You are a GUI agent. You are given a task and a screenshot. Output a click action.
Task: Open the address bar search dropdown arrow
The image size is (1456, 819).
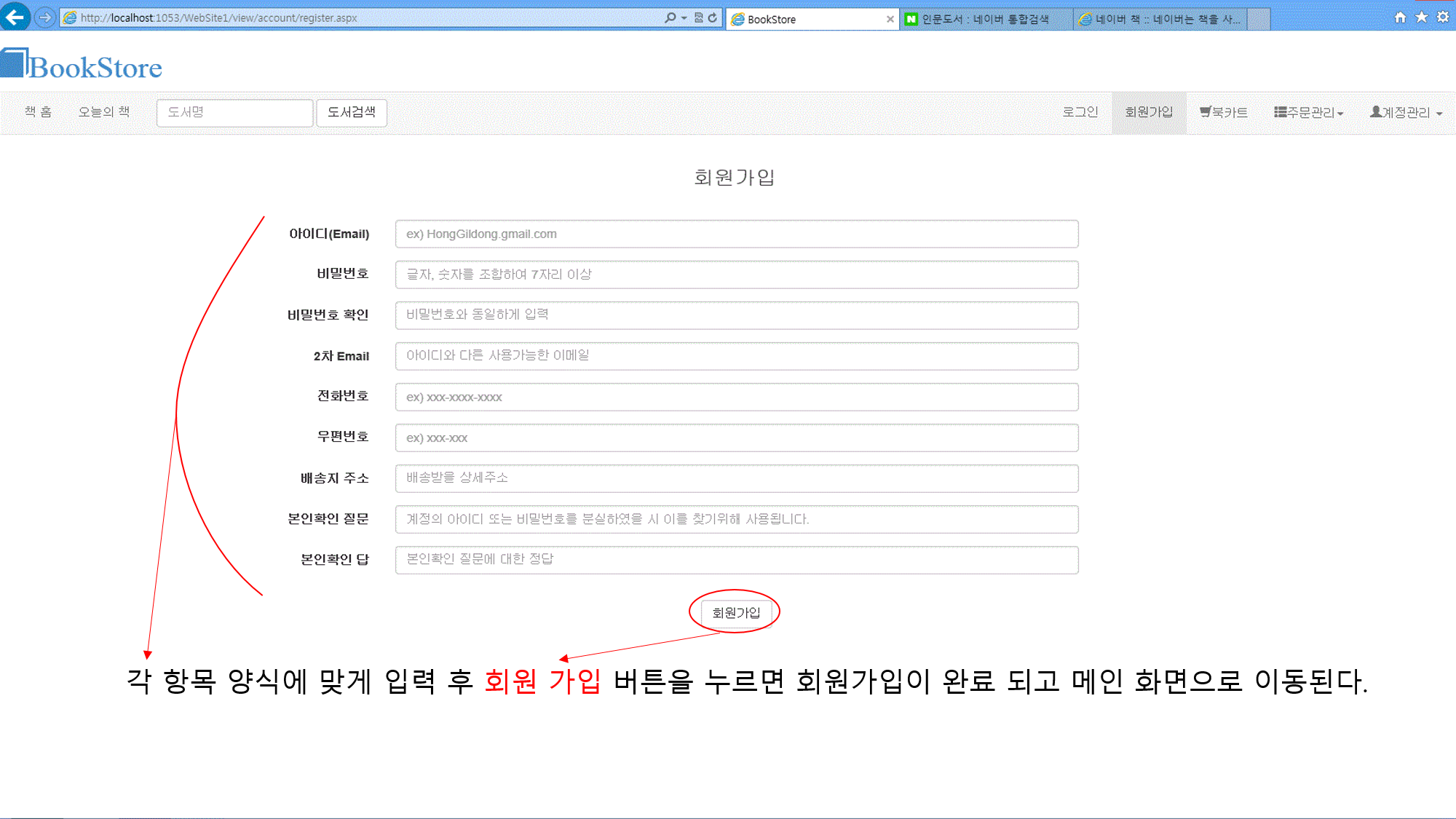684,18
